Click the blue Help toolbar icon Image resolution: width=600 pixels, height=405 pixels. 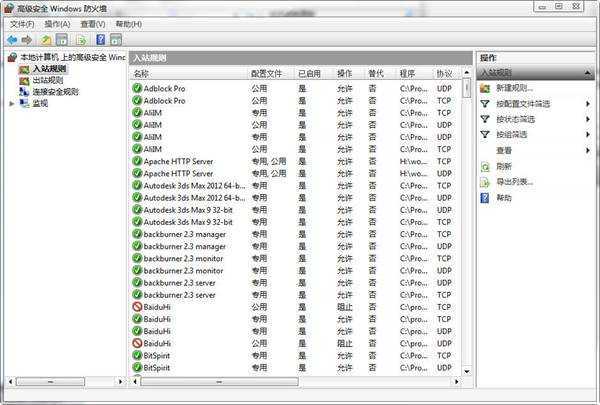pos(101,39)
